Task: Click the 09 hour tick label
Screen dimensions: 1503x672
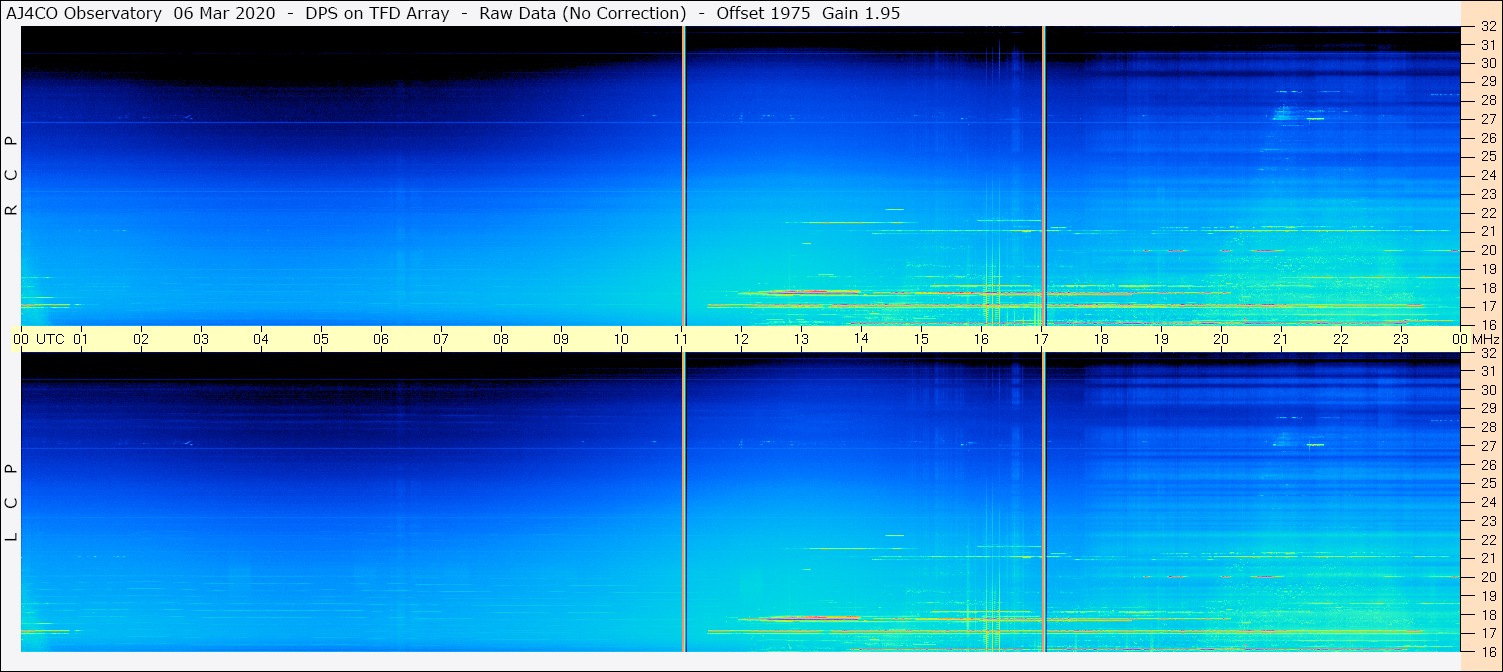Action: pyautogui.click(x=561, y=339)
